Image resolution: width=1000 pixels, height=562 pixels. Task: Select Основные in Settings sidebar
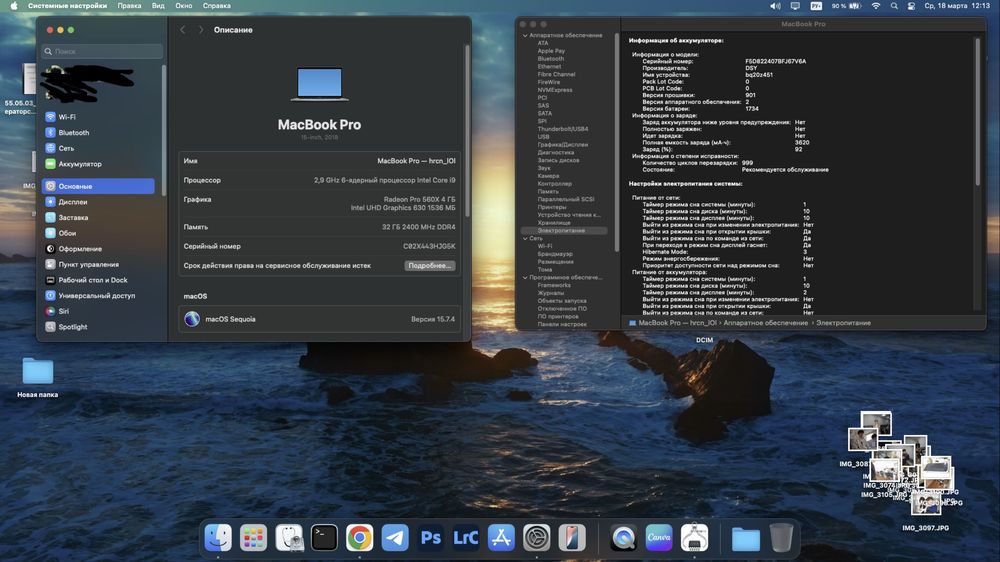pos(98,186)
